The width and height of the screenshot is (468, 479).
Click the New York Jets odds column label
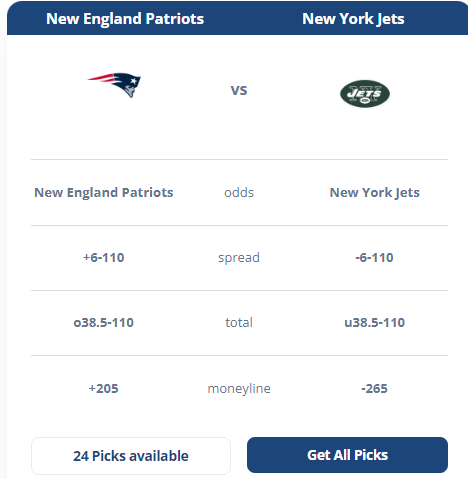coord(375,193)
